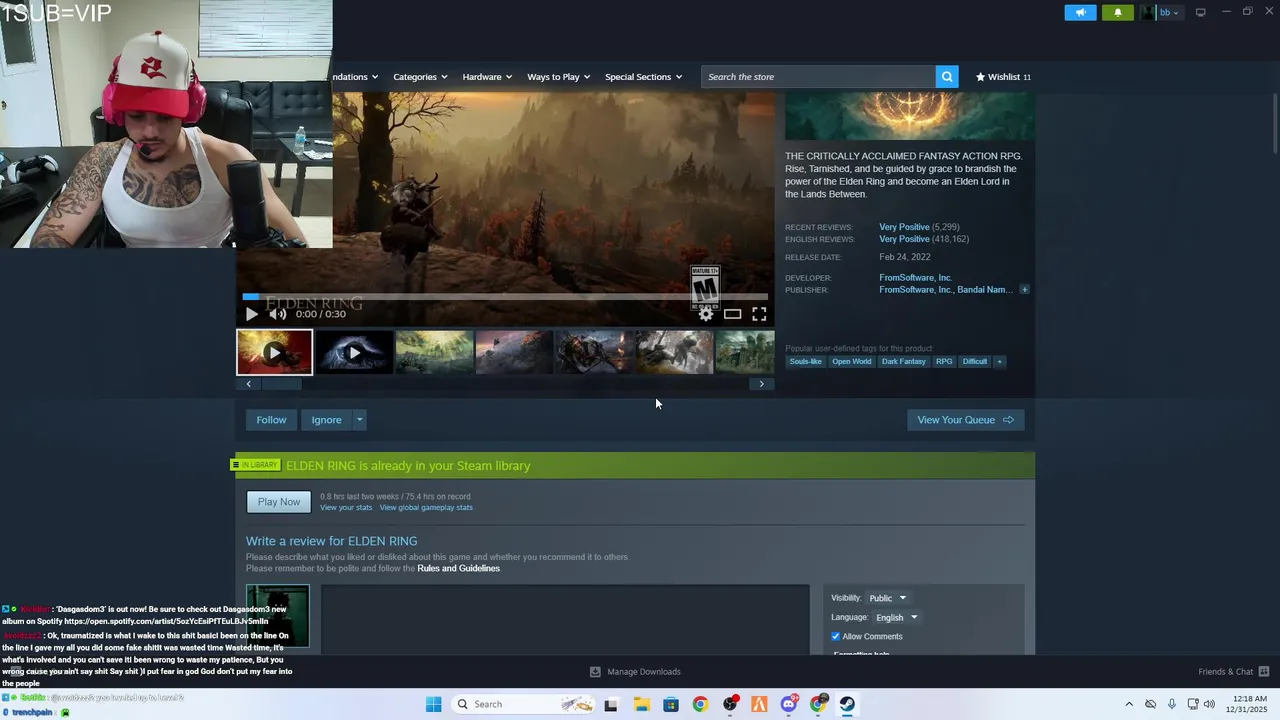Select the Difficult tag
The height and width of the screenshot is (720, 1280).
click(974, 362)
